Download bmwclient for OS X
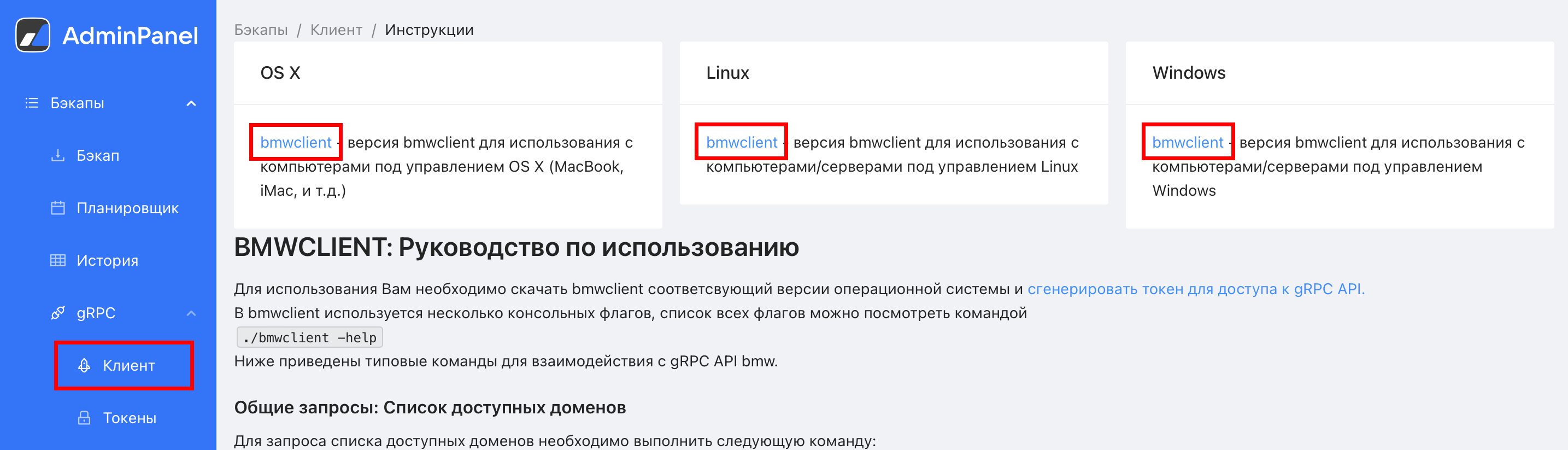 pos(296,143)
